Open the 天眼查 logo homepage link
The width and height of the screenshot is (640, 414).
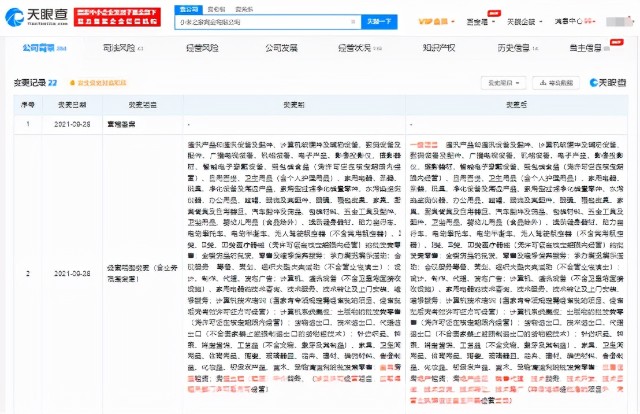coord(36,17)
